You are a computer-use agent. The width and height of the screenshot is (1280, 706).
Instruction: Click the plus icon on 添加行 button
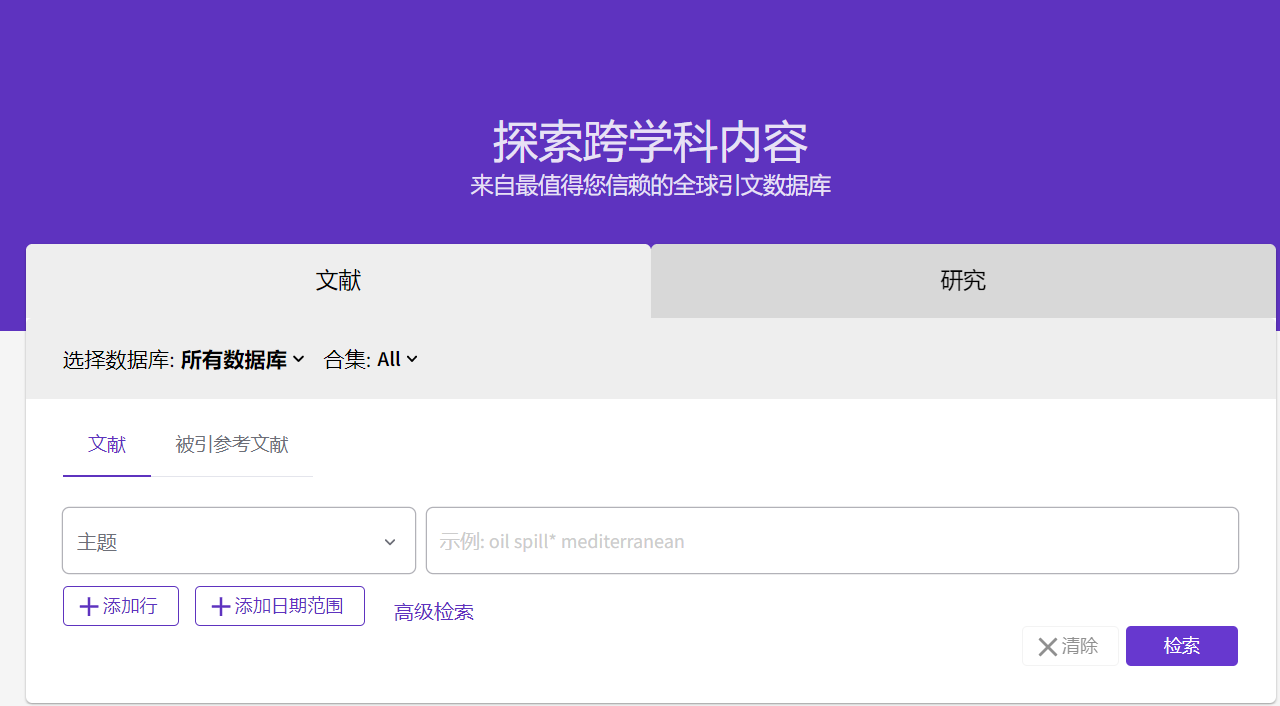click(89, 605)
